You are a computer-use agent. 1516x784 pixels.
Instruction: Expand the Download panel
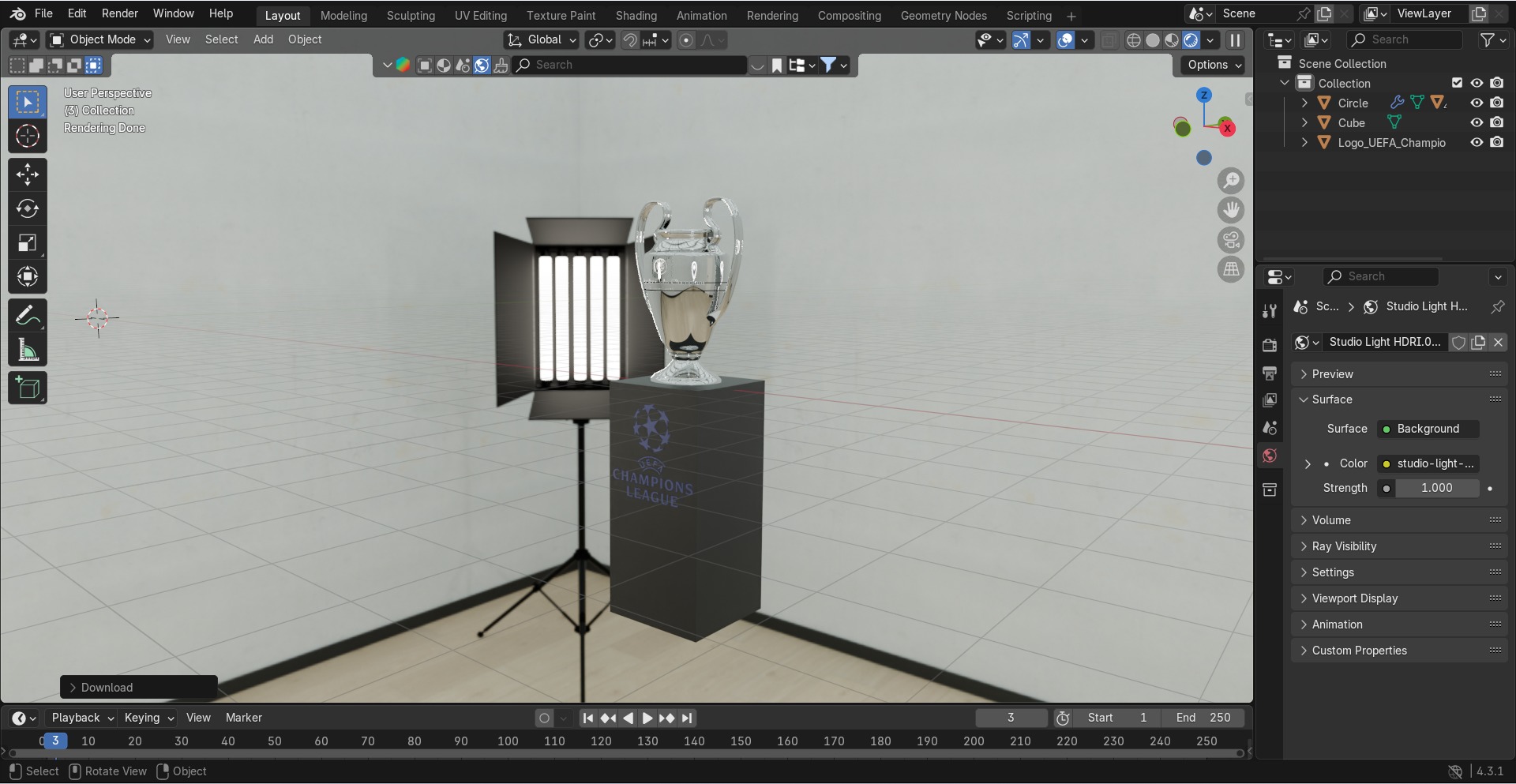click(x=139, y=688)
